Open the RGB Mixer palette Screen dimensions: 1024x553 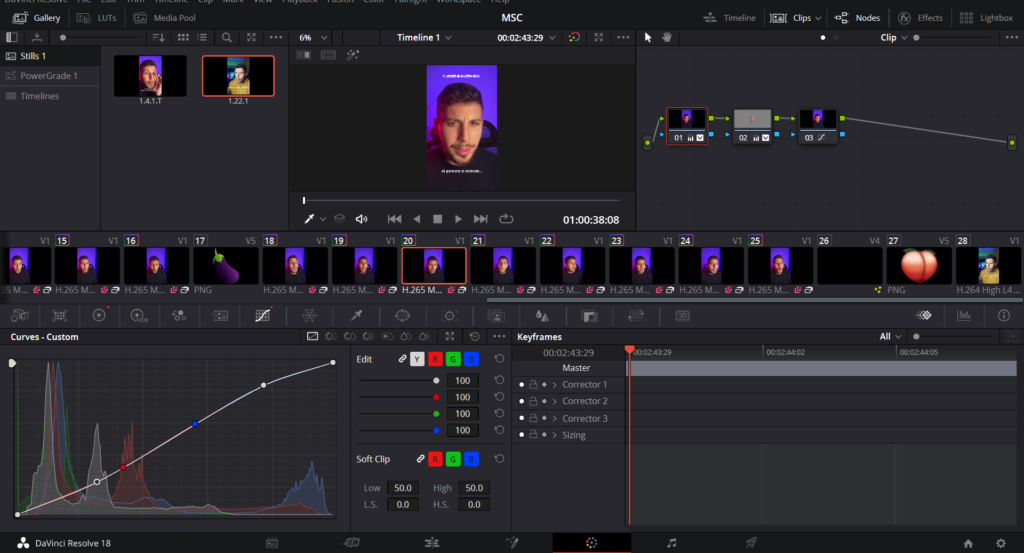click(x=179, y=316)
